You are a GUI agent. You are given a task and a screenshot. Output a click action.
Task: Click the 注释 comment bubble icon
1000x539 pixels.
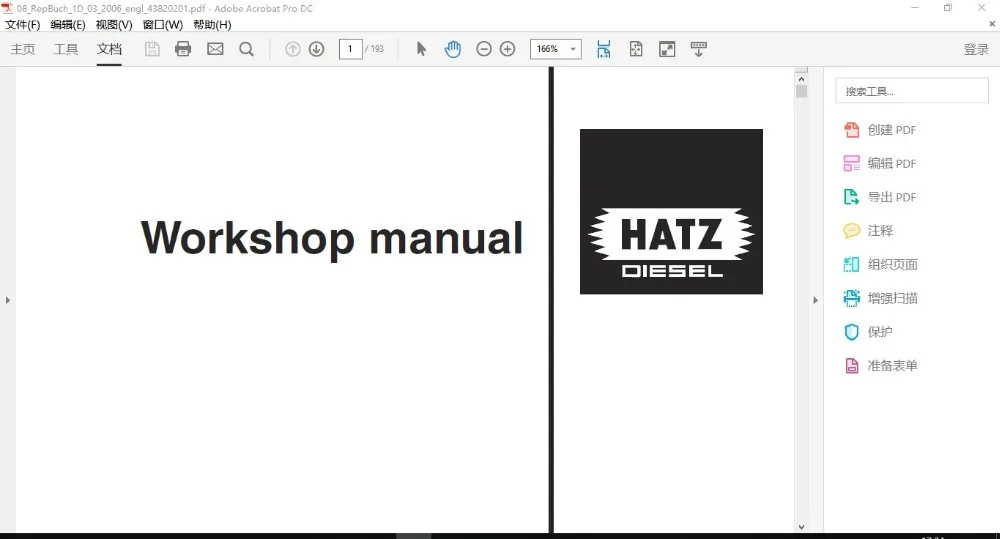point(851,231)
